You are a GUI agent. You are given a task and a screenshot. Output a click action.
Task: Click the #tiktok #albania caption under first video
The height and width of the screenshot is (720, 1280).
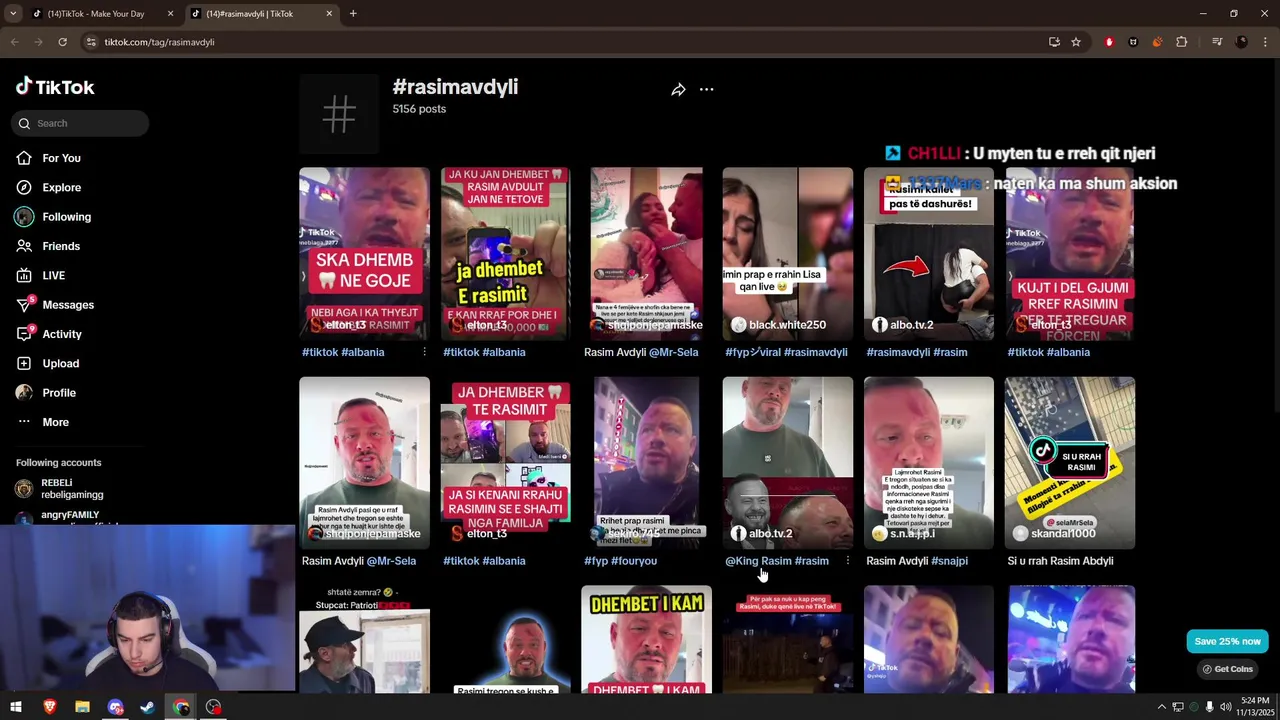coord(343,352)
